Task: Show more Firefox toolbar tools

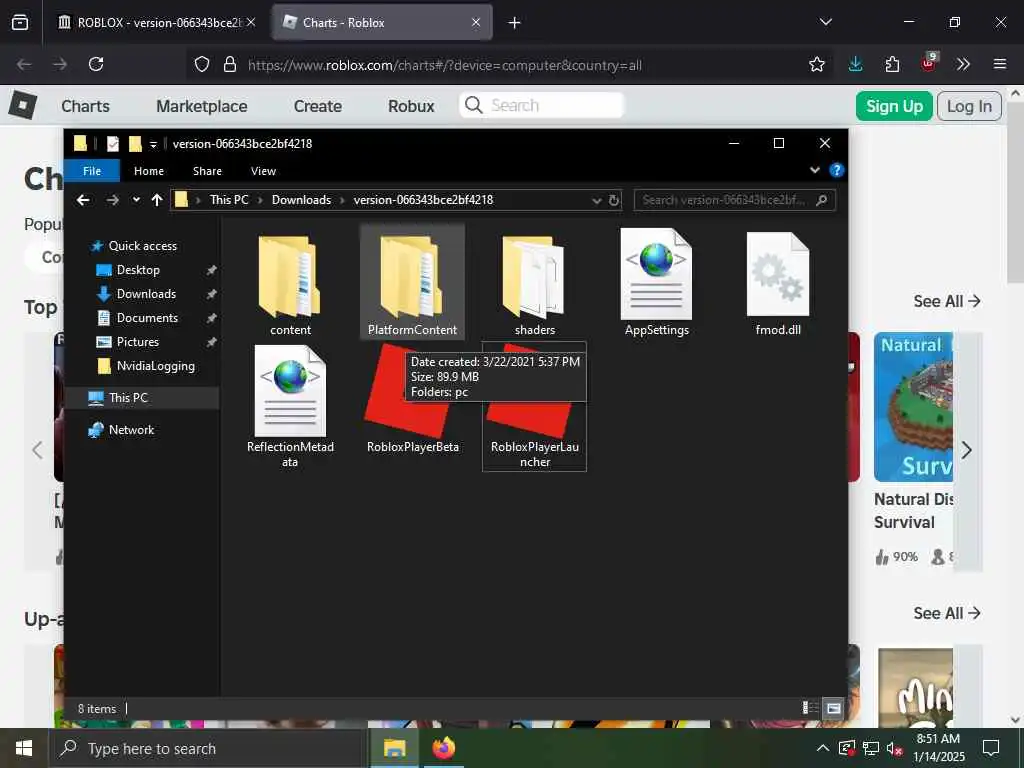Action: tap(963, 64)
